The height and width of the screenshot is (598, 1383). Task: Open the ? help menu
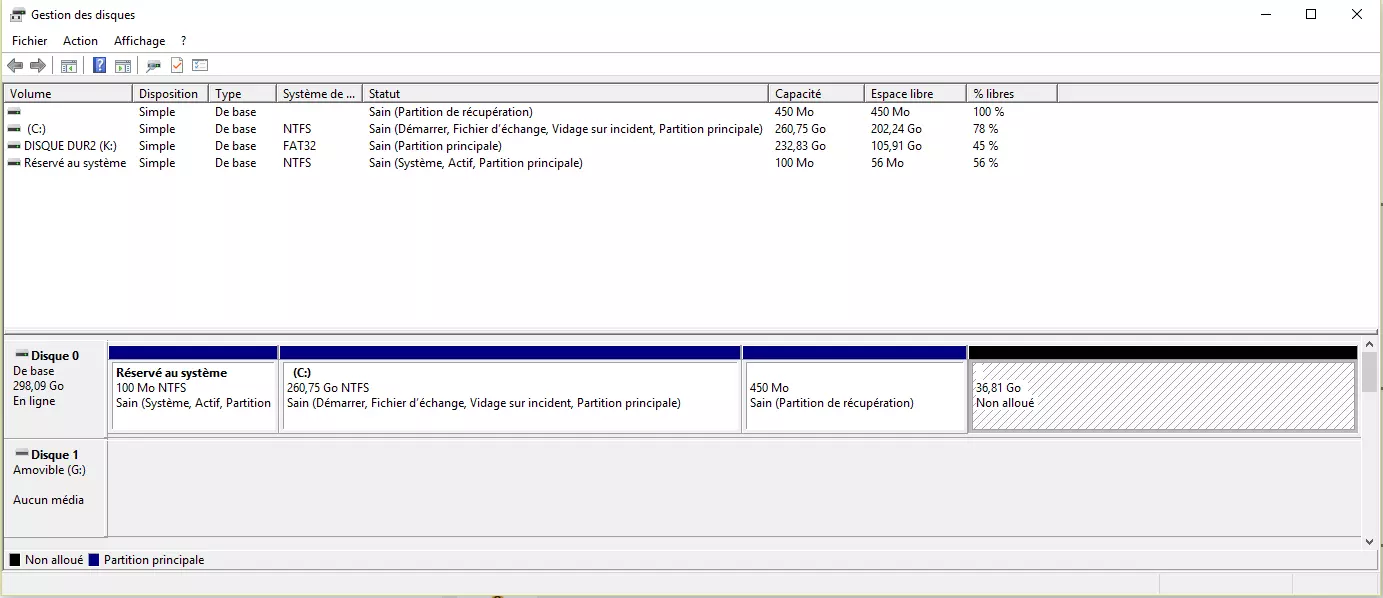click(184, 41)
